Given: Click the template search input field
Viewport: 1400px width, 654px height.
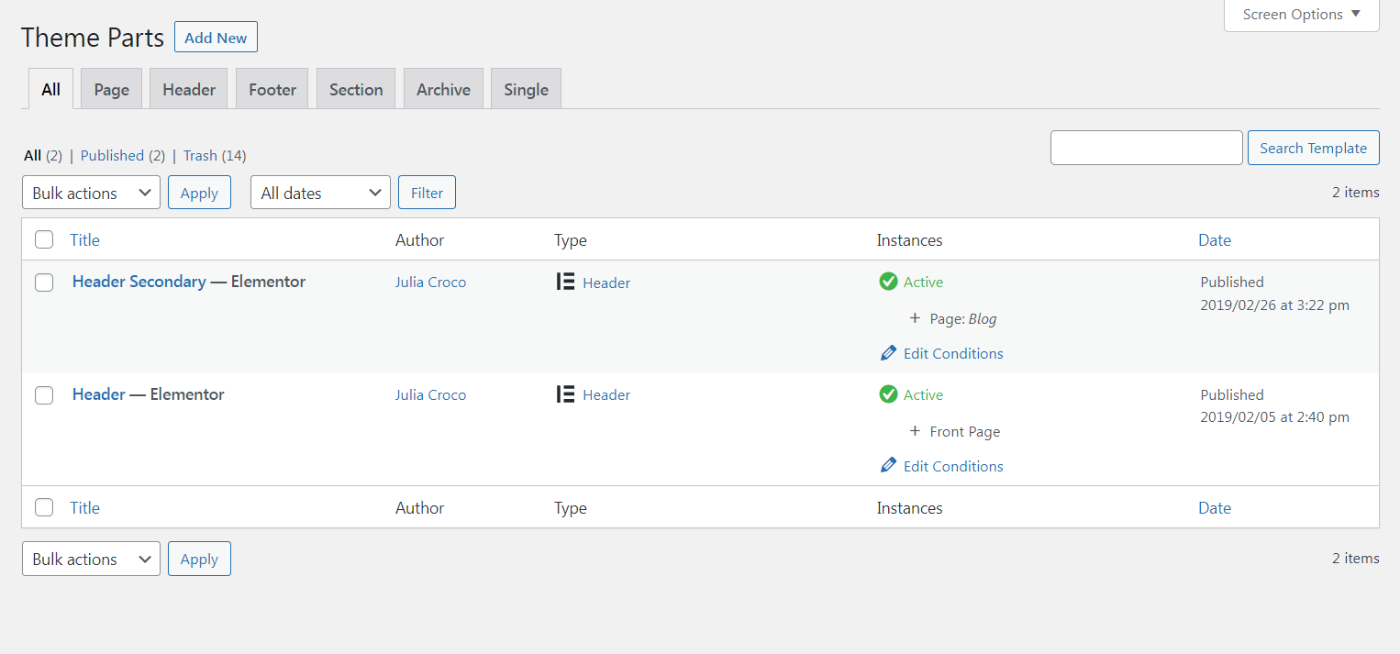Looking at the screenshot, I should point(1146,148).
